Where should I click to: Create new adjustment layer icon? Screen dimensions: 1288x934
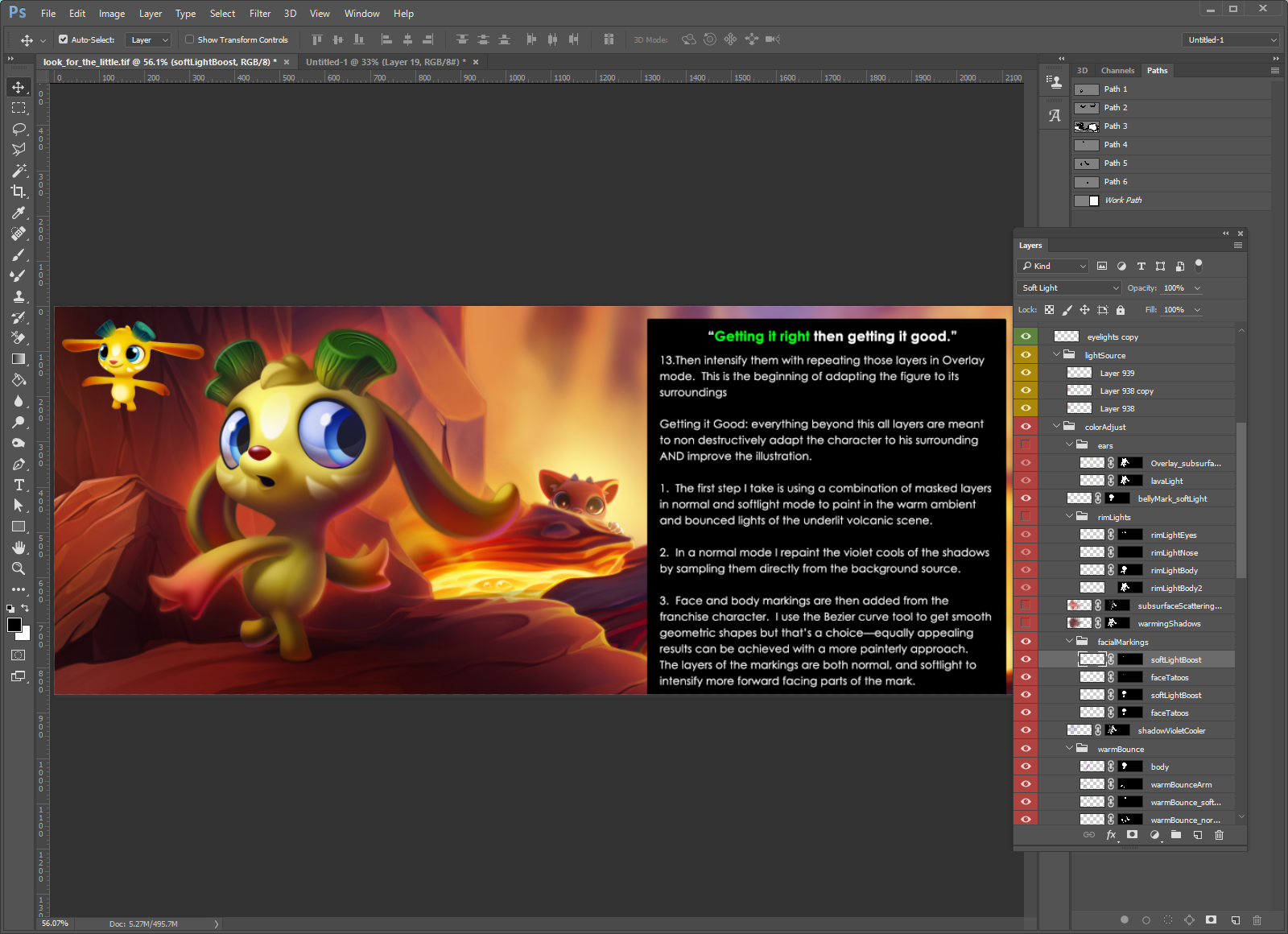(1155, 835)
